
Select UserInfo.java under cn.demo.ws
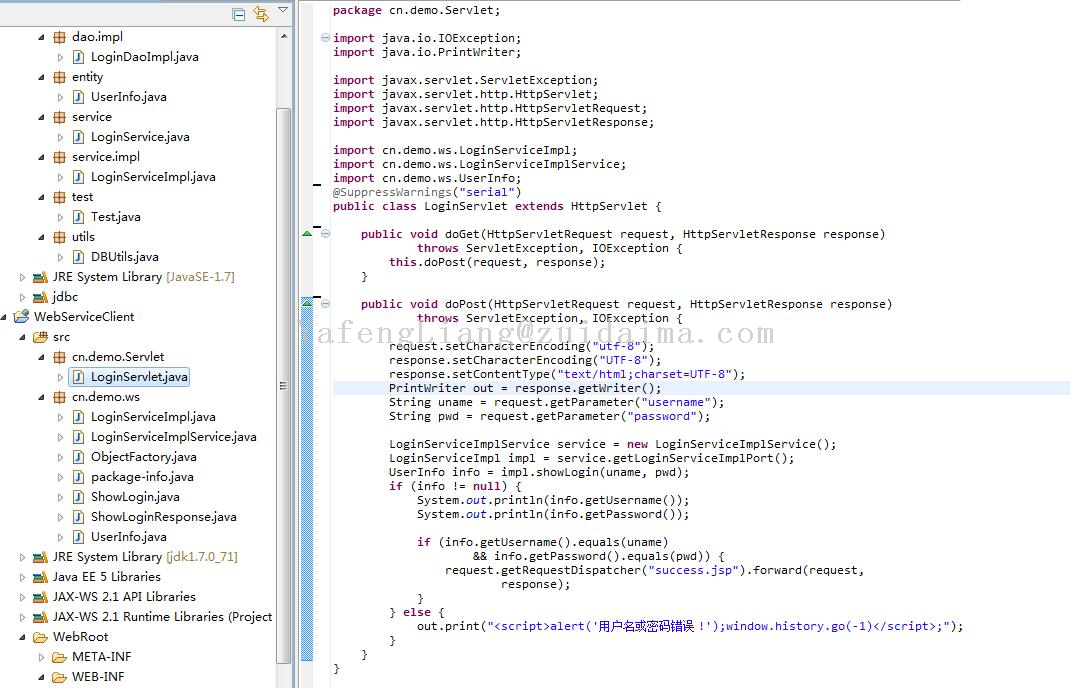[x=128, y=537]
